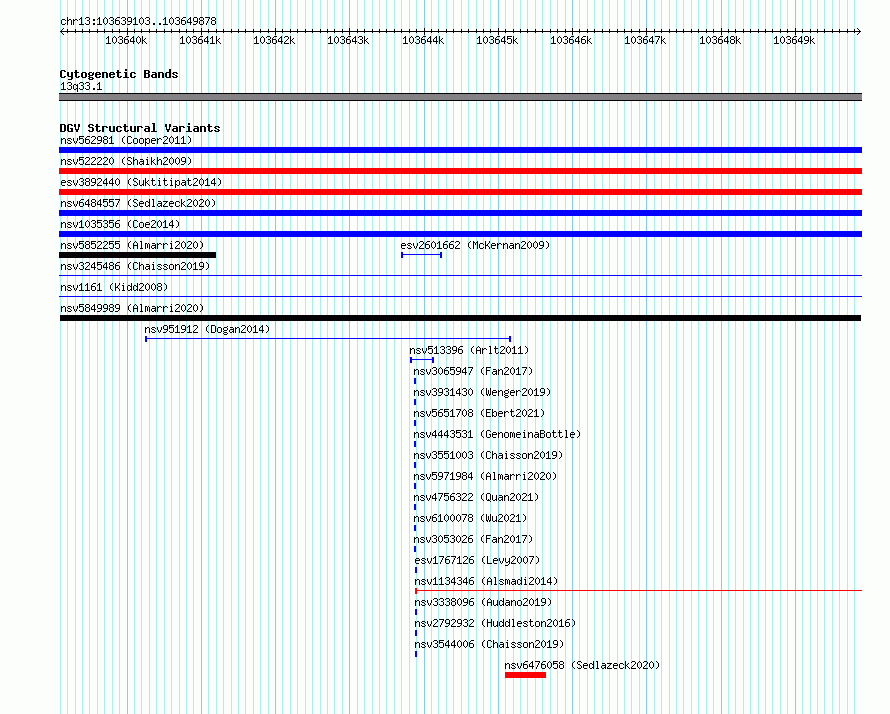Open nsv1161 (Kidd2008) variant label
The width and height of the screenshot is (890, 714).
(x=114, y=287)
